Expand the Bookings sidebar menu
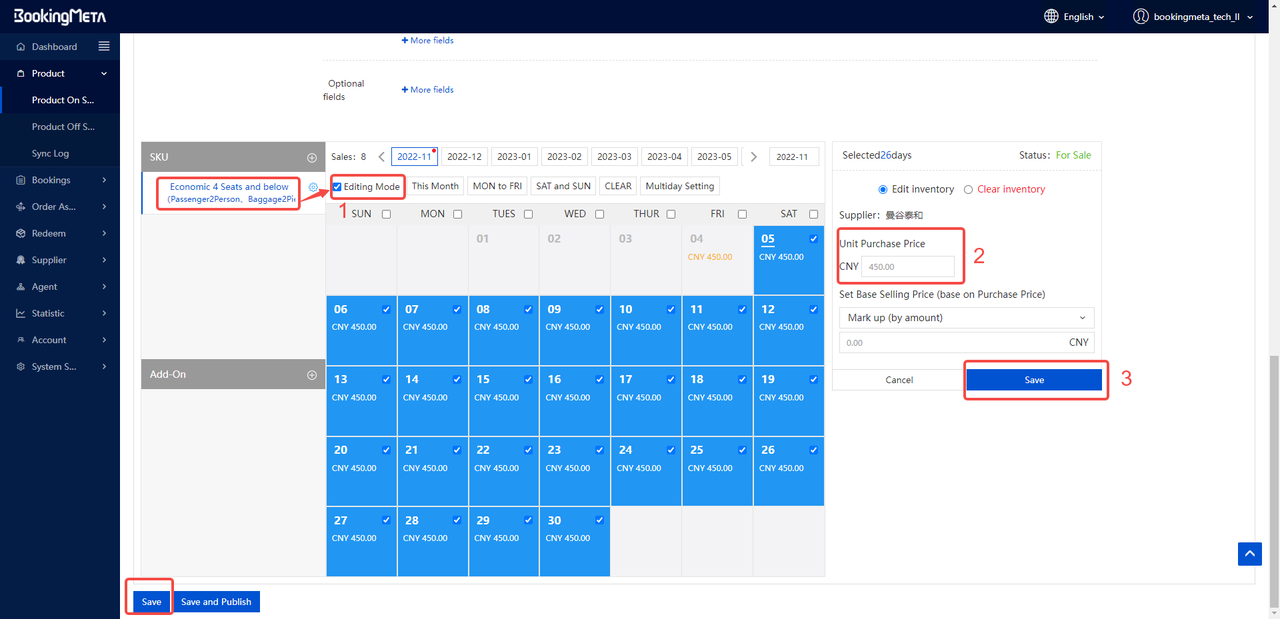Viewport: 1280px width, 619px height. tap(60, 180)
